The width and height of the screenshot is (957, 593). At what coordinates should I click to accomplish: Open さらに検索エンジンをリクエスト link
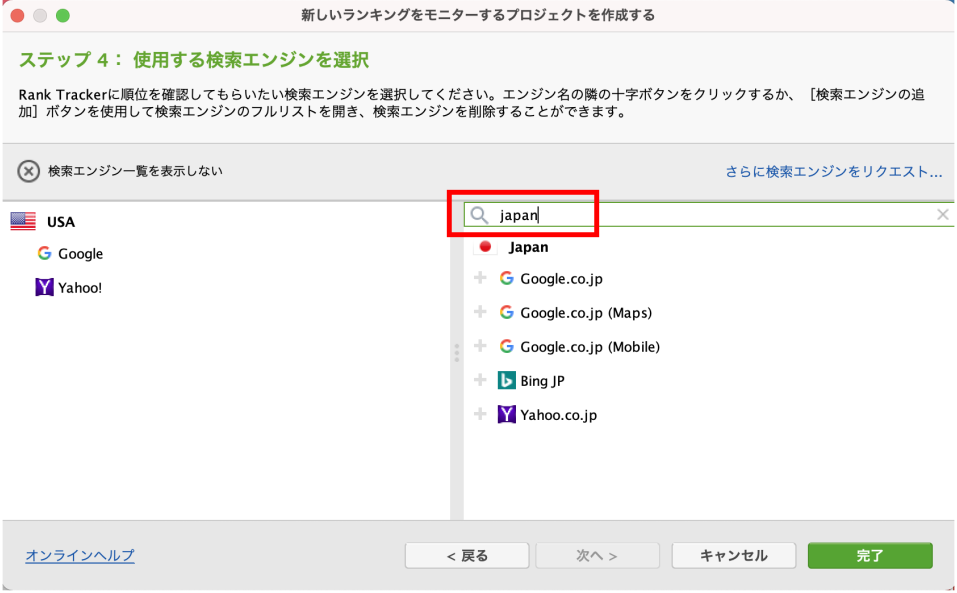click(x=834, y=172)
